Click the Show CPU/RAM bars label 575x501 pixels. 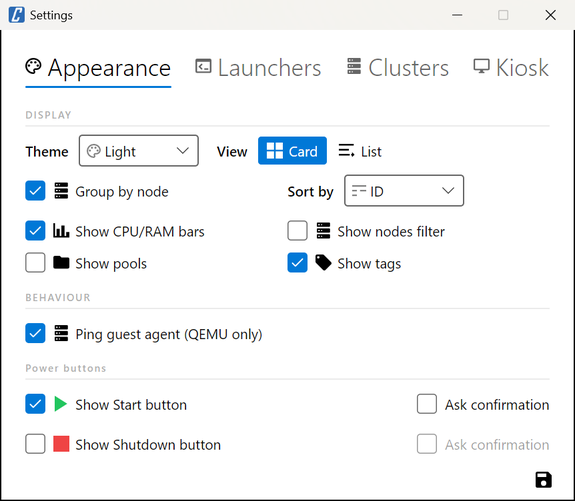point(140,231)
